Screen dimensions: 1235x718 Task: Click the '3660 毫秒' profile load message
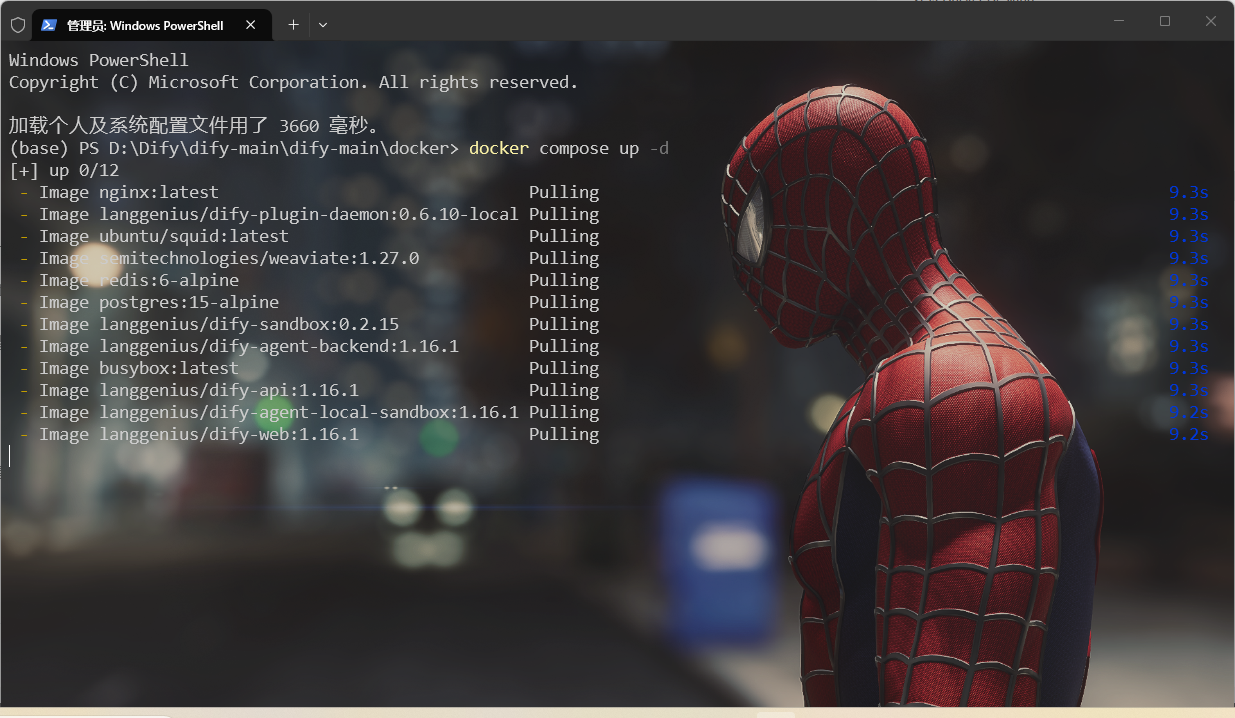[x=194, y=126]
